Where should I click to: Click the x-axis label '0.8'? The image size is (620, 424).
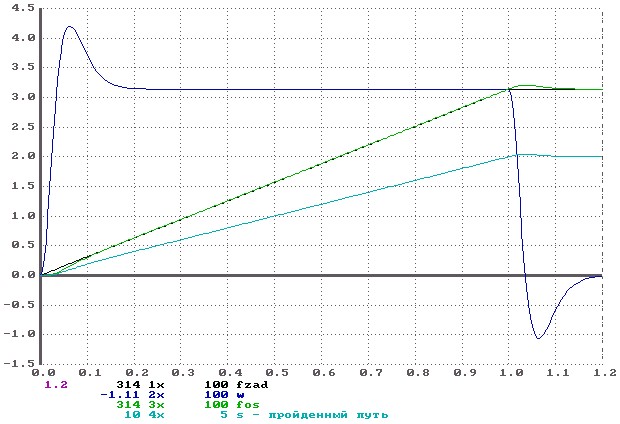pos(418,373)
